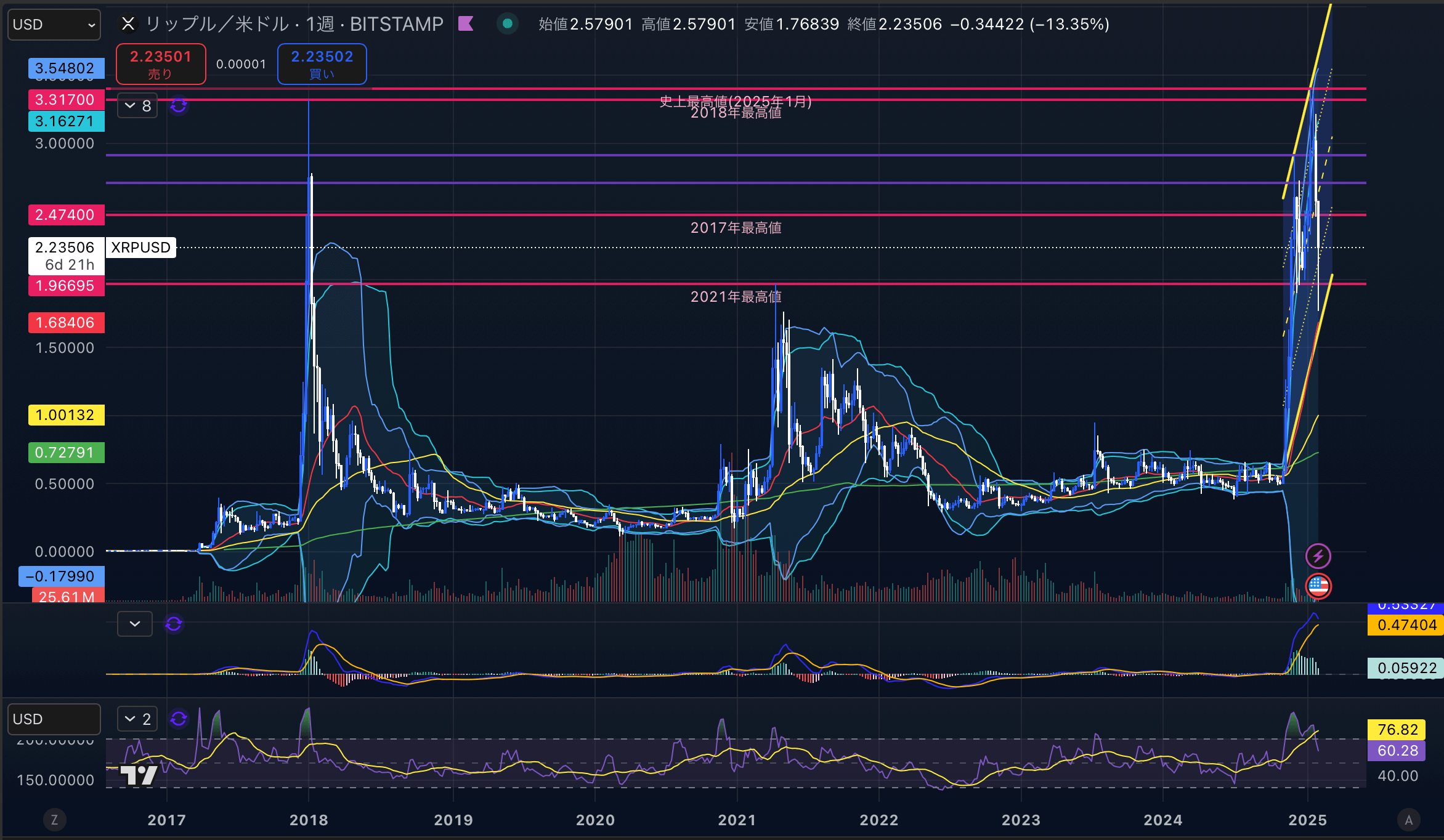1444x840 pixels.
Task: Click the 2021 label on time axis
Action: [737, 820]
